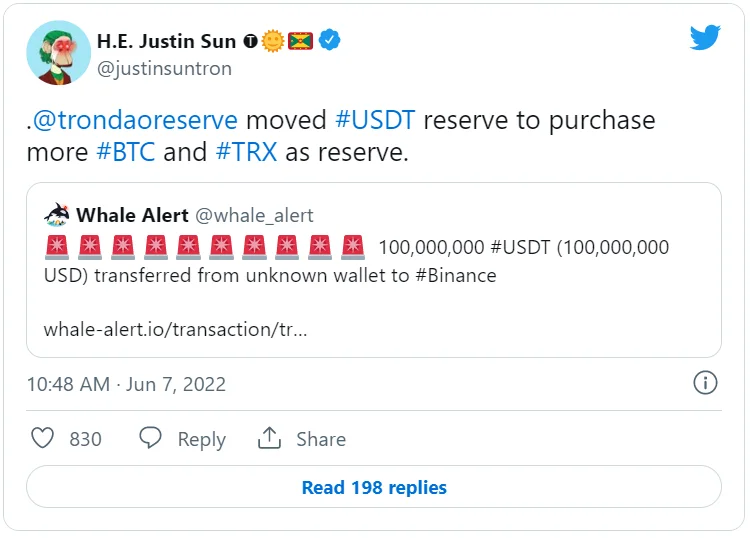Like the tweet with heart icon

(42, 439)
